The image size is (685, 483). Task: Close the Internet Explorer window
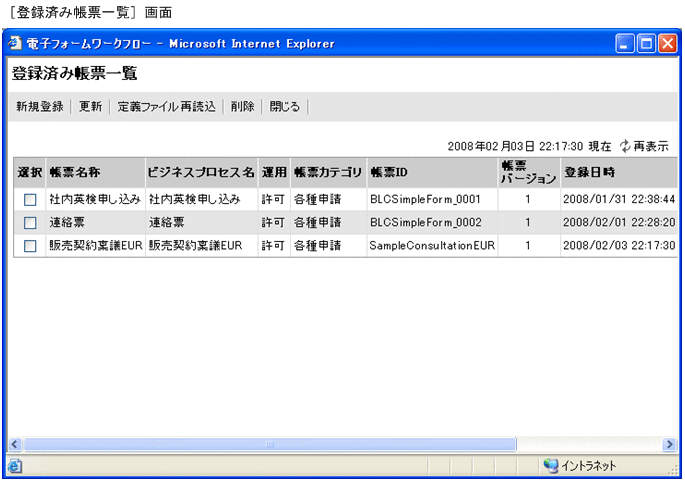coord(668,44)
